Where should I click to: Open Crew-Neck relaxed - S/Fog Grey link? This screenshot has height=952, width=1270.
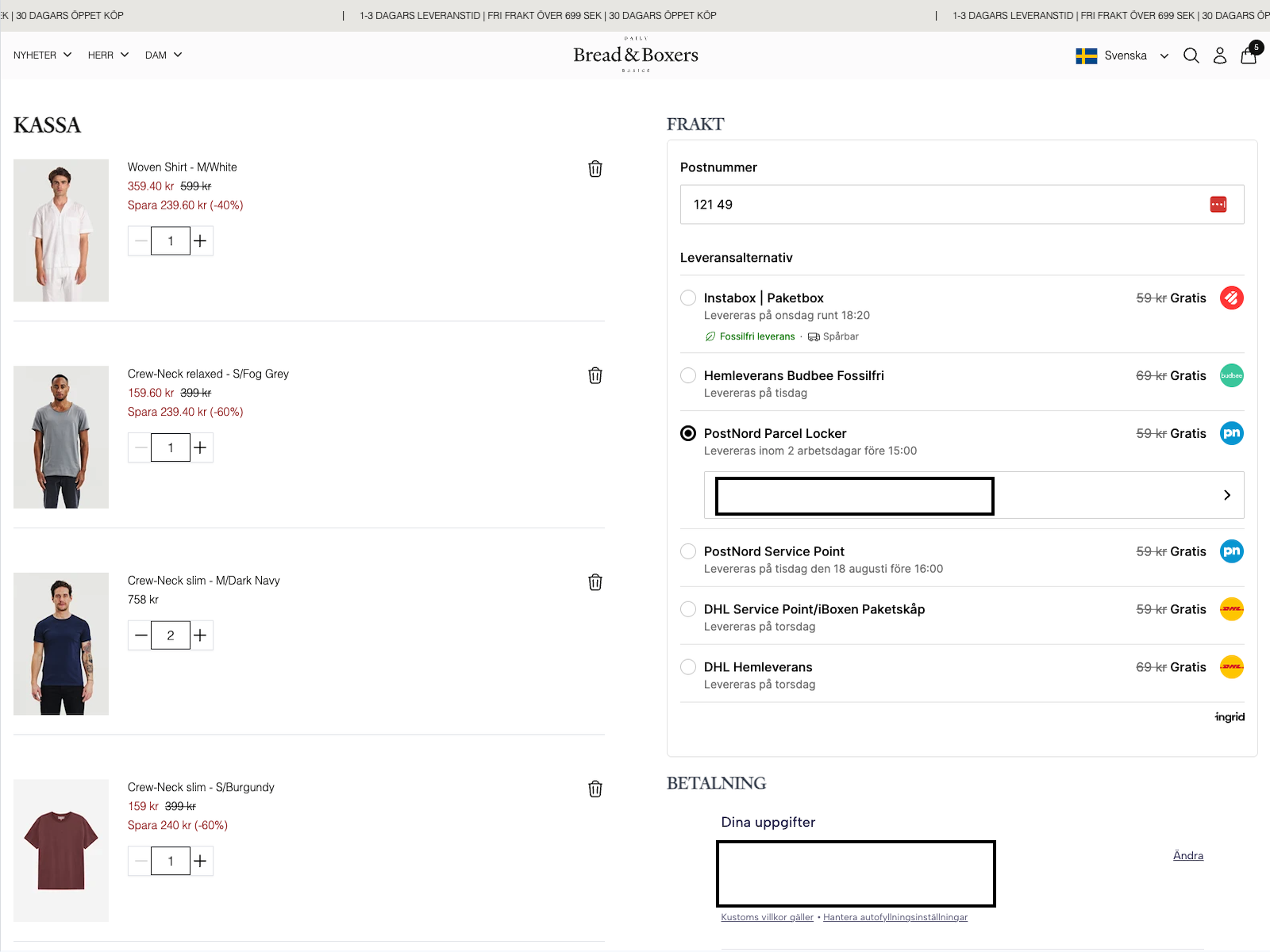pyautogui.click(x=208, y=374)
